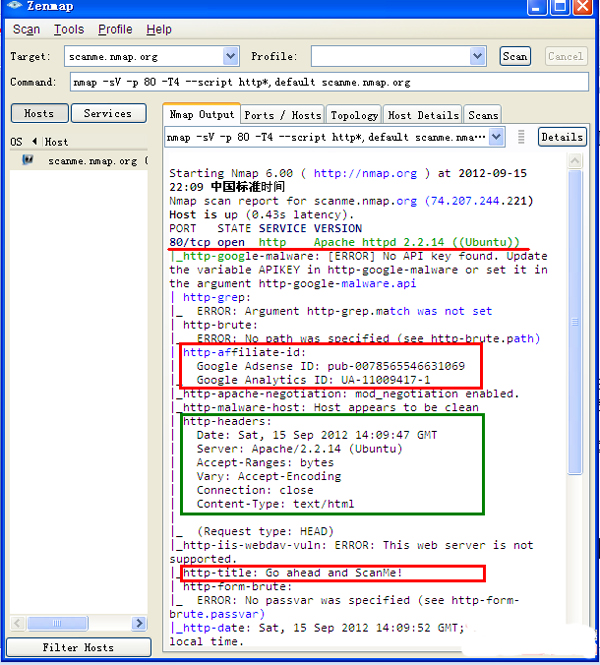Click the output vertical scrollbar thumb
This screenshot has width=600, height=665.
575,322
